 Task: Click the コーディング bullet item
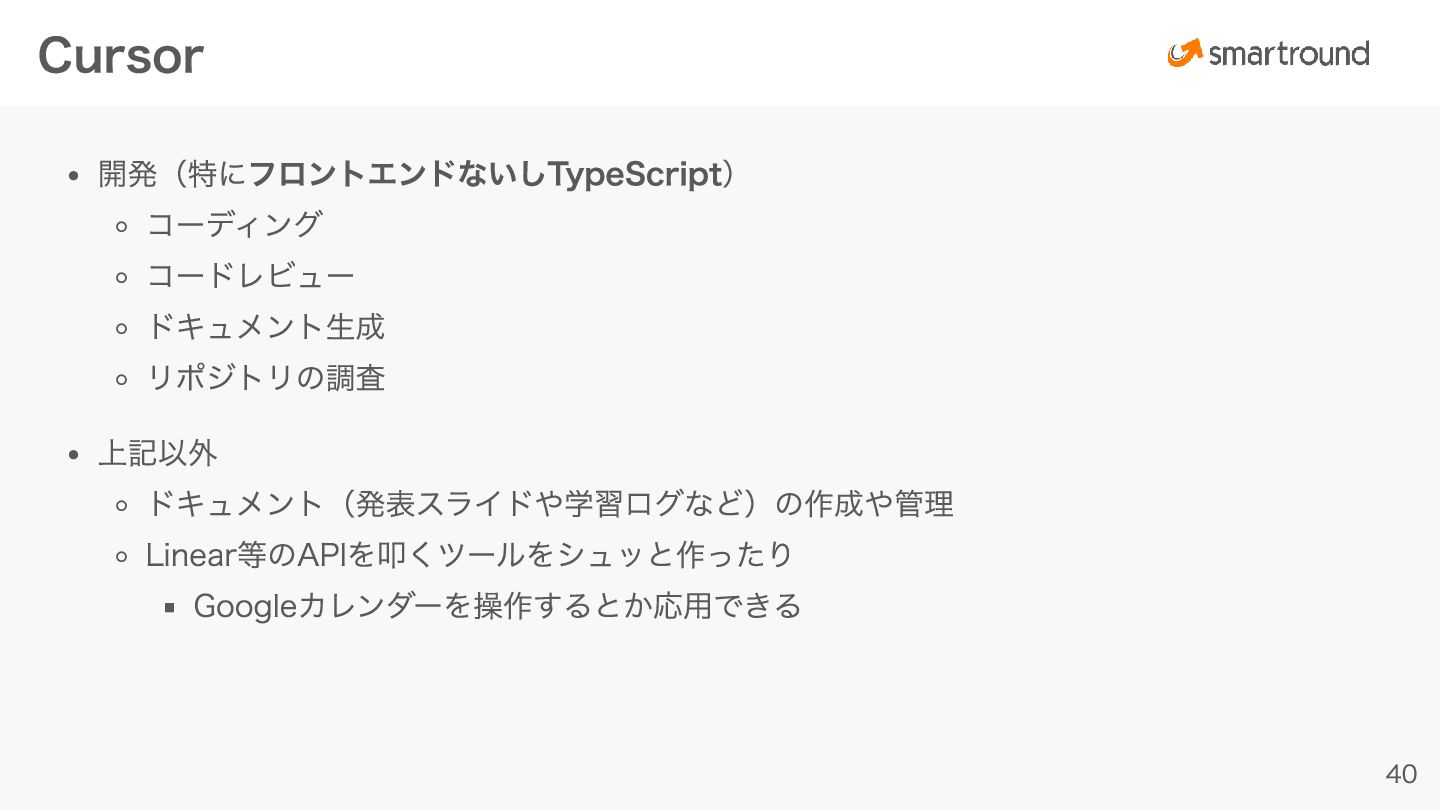coord(235,224)
